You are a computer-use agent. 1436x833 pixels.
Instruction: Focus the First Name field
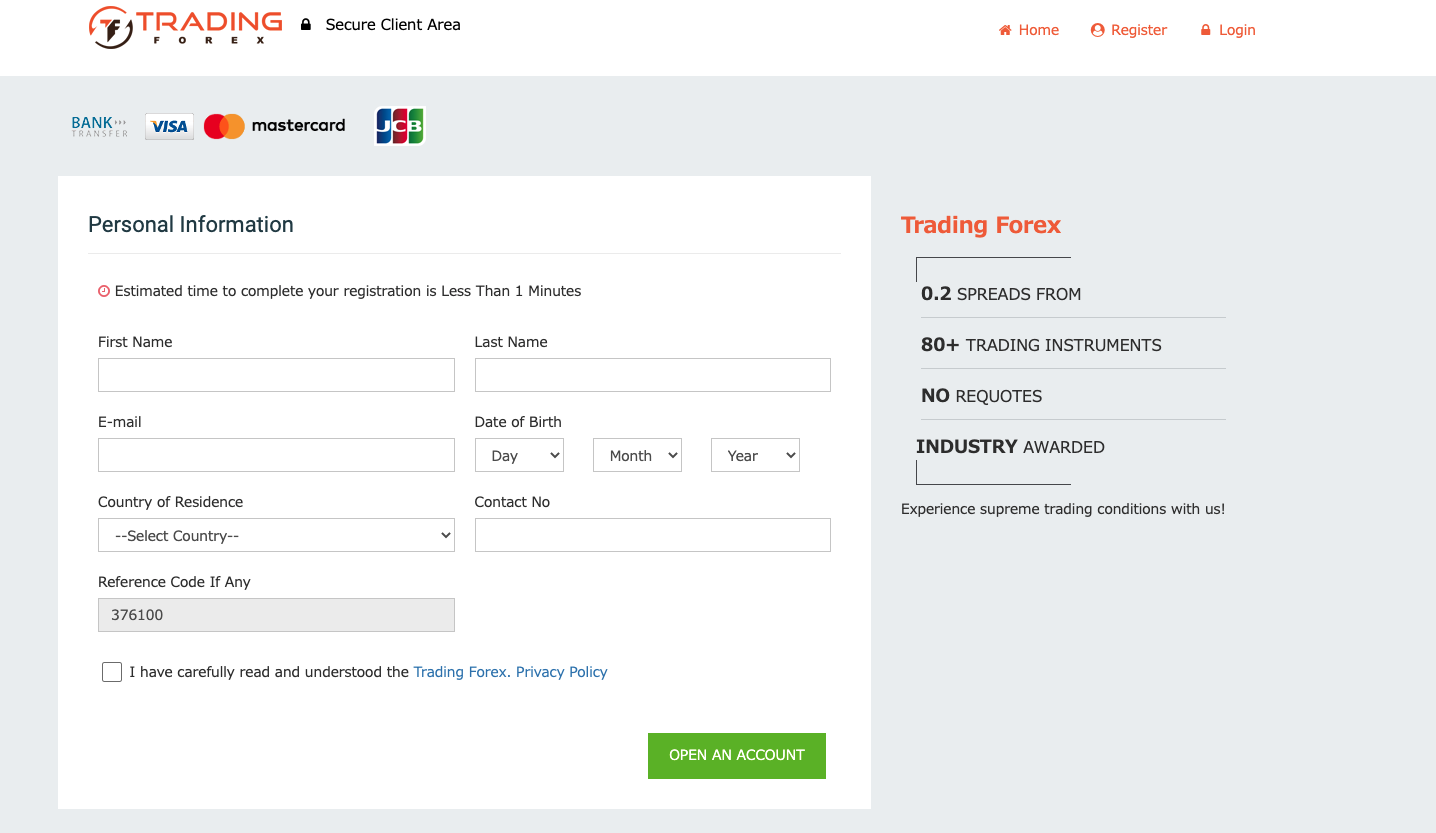coord(276,375)
